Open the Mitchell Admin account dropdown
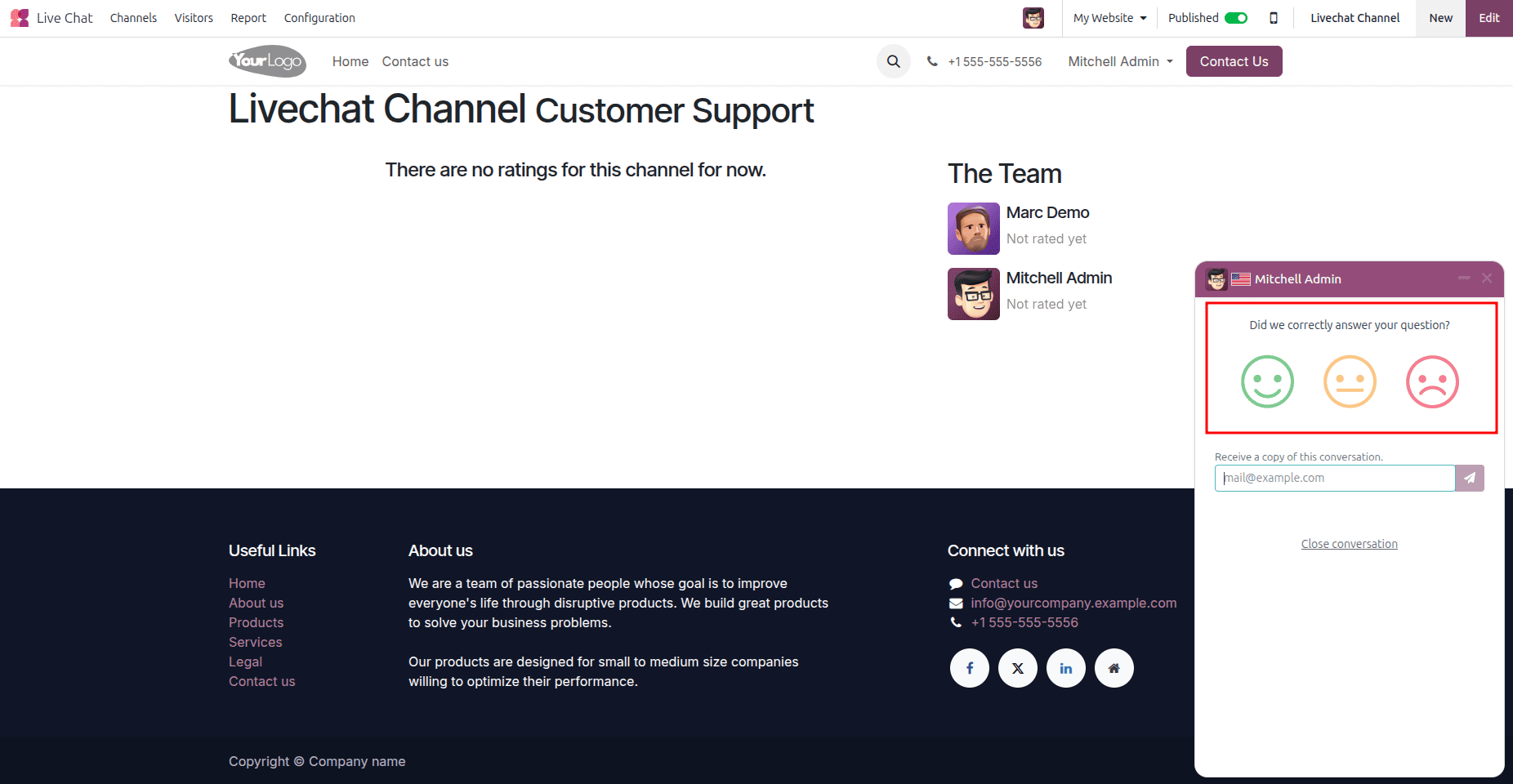This screenshot has height=784, width=1513. [1118, 61]
